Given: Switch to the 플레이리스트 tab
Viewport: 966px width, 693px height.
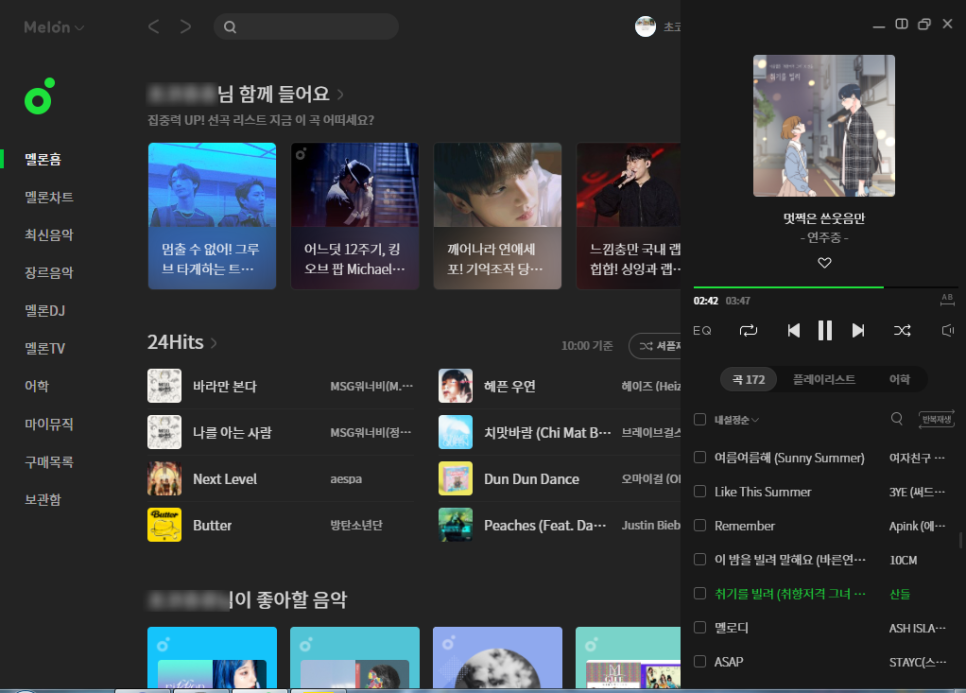Looking at the screenshot, I should tap(824, 379).
